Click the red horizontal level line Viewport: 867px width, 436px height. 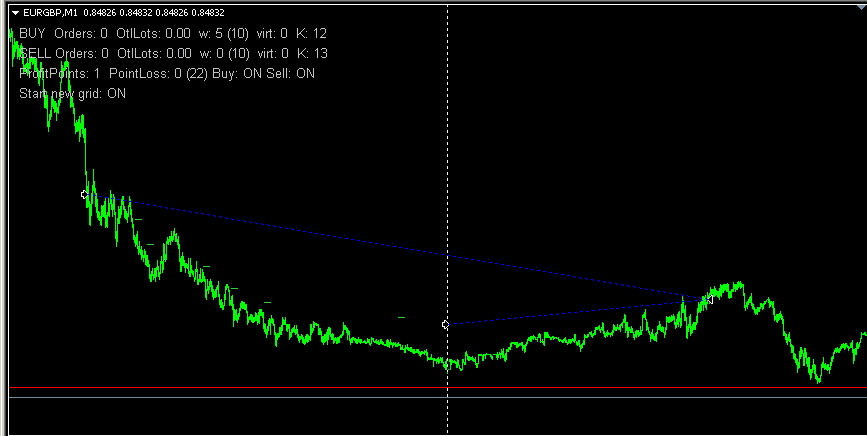click(x=437, y=387)
